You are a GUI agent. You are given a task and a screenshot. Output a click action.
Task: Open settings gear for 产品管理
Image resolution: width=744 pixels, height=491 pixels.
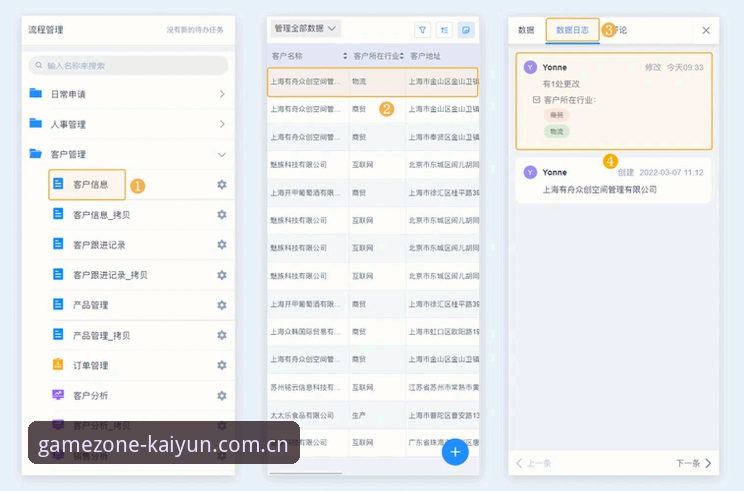click(222, 305)
